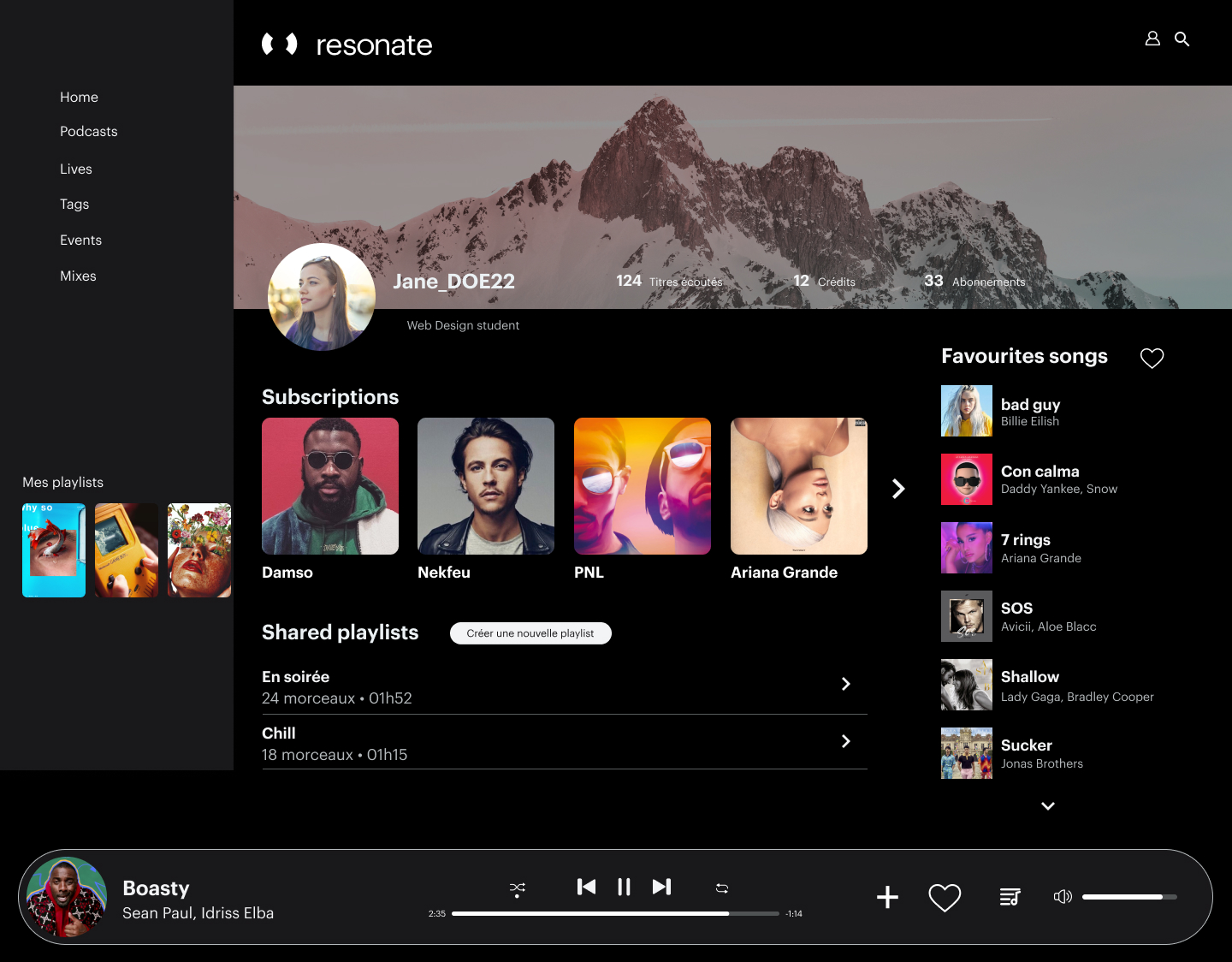Open the user account icon
The width and height of the screenshot is (1232, 962).
(x=1152, y=39)
